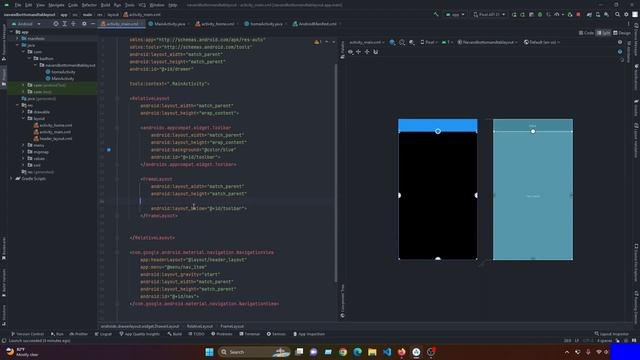
Task: Click the editor vertical scrollbar
Action: tap(336, 172)
